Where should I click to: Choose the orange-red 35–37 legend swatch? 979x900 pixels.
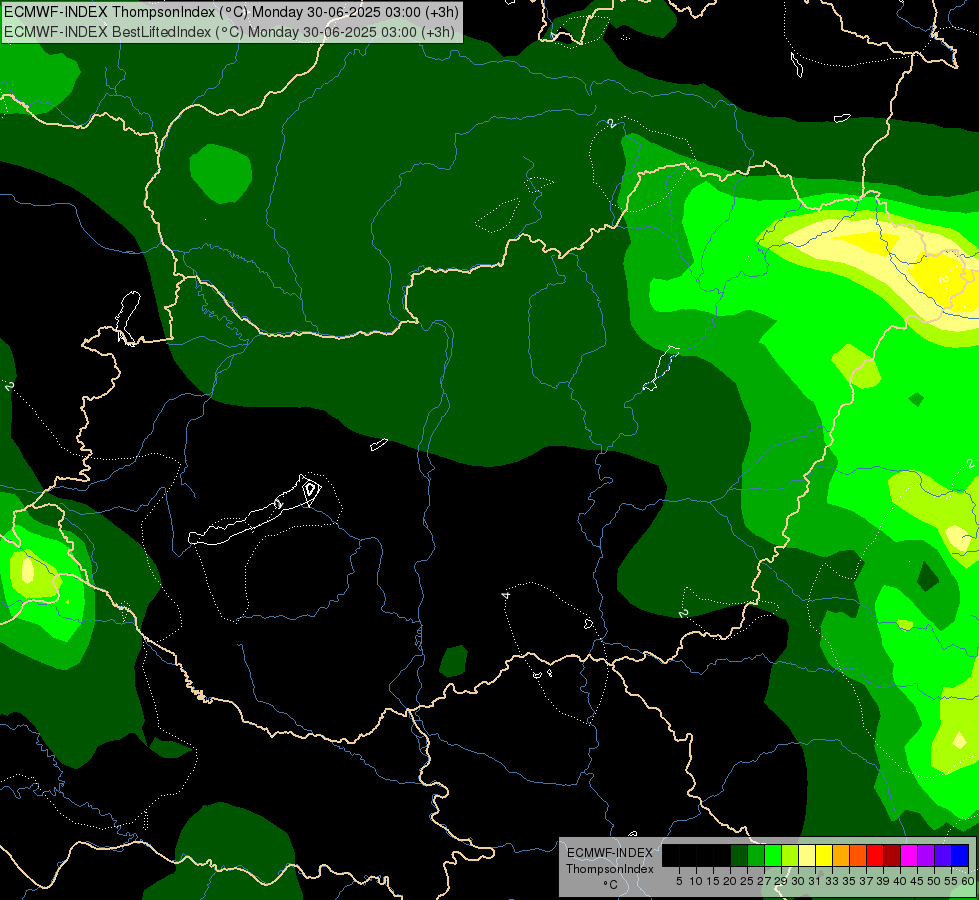858,856
